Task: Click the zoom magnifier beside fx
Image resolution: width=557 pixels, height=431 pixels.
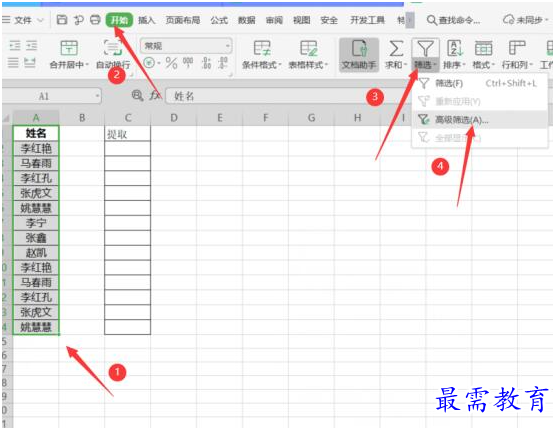Action: (137, 95)
